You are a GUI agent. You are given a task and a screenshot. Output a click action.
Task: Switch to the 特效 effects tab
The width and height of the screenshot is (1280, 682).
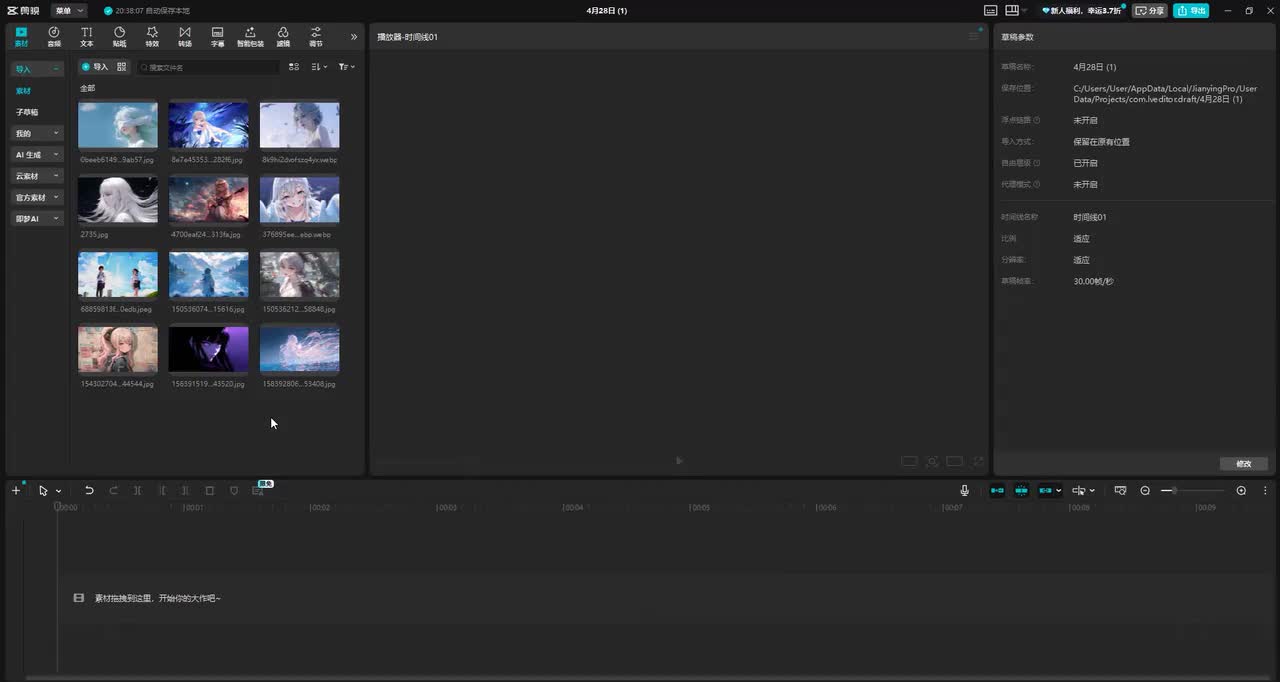(x=152, y=37)
